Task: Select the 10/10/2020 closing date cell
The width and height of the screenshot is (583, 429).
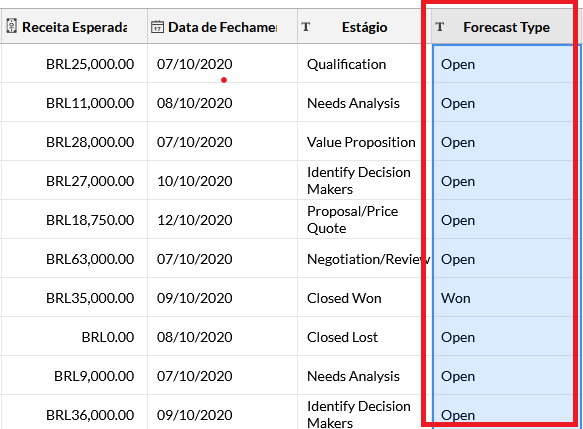Action: pyautogui.click(x=222, y=181)
